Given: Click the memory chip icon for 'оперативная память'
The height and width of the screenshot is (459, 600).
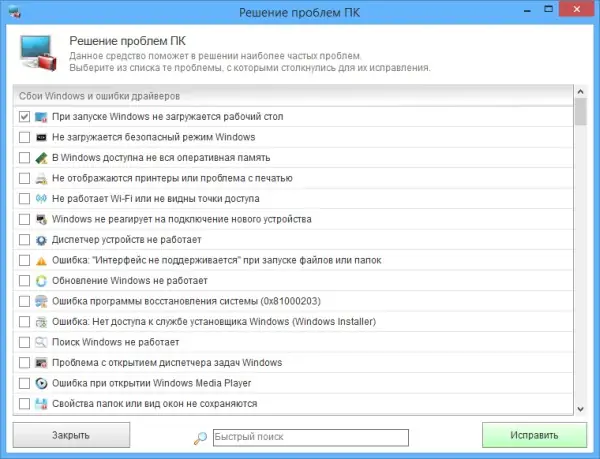Looking at the screenshot, I should 41,157.
